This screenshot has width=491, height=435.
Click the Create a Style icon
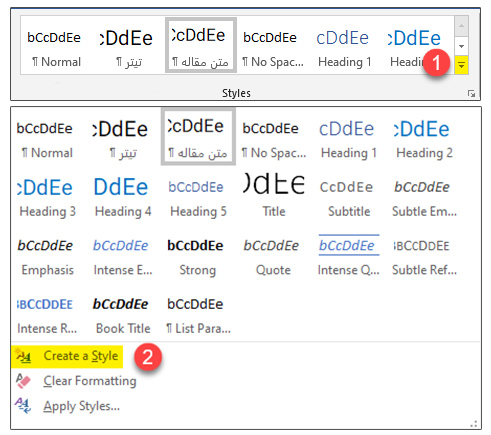pos(23,356)
